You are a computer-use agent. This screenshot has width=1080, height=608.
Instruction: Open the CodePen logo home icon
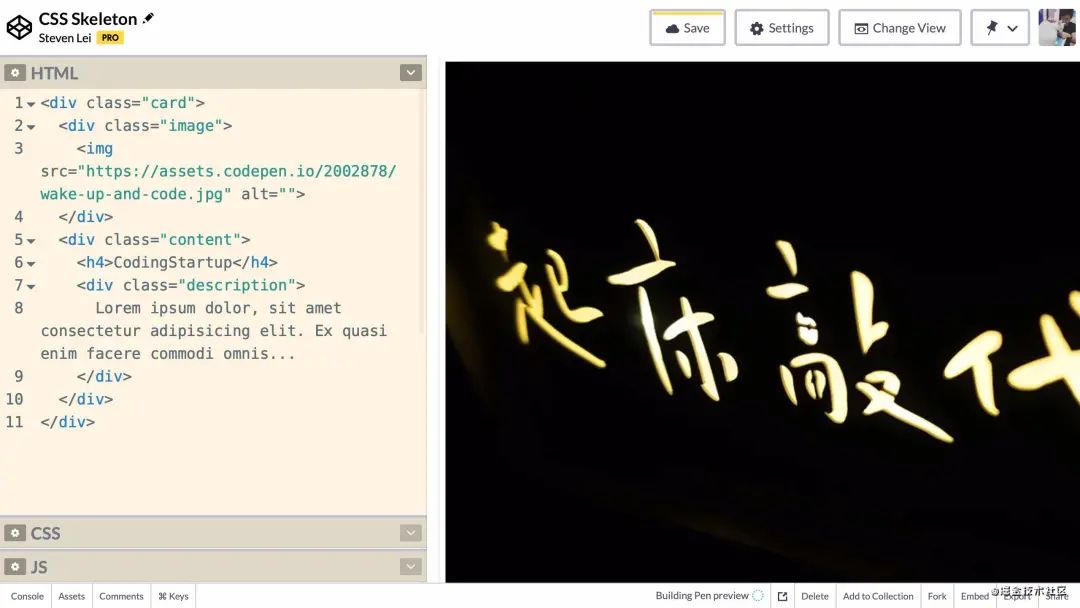click(x=18, y=26)
